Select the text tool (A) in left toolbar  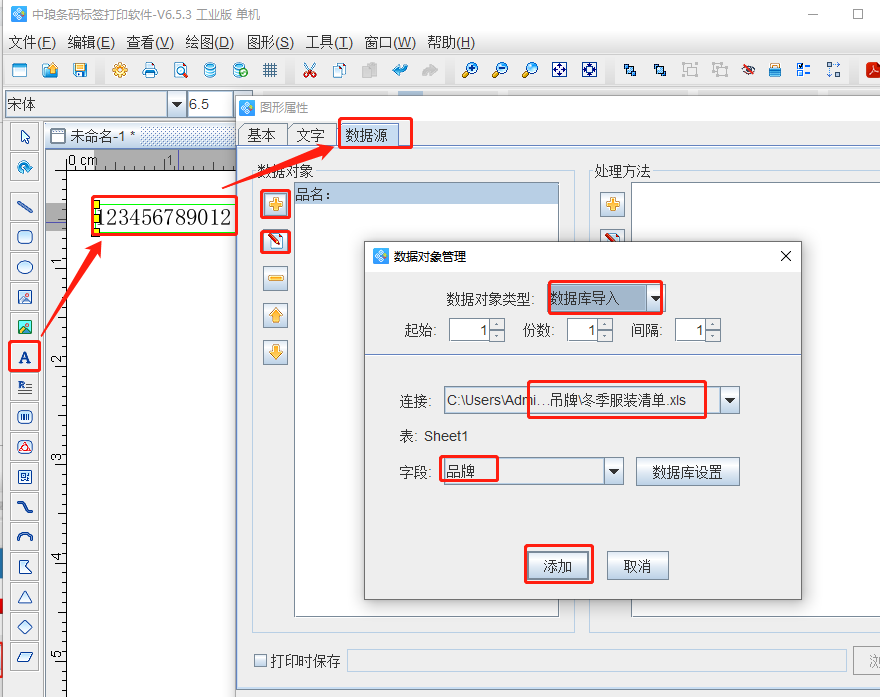(25, 357)
